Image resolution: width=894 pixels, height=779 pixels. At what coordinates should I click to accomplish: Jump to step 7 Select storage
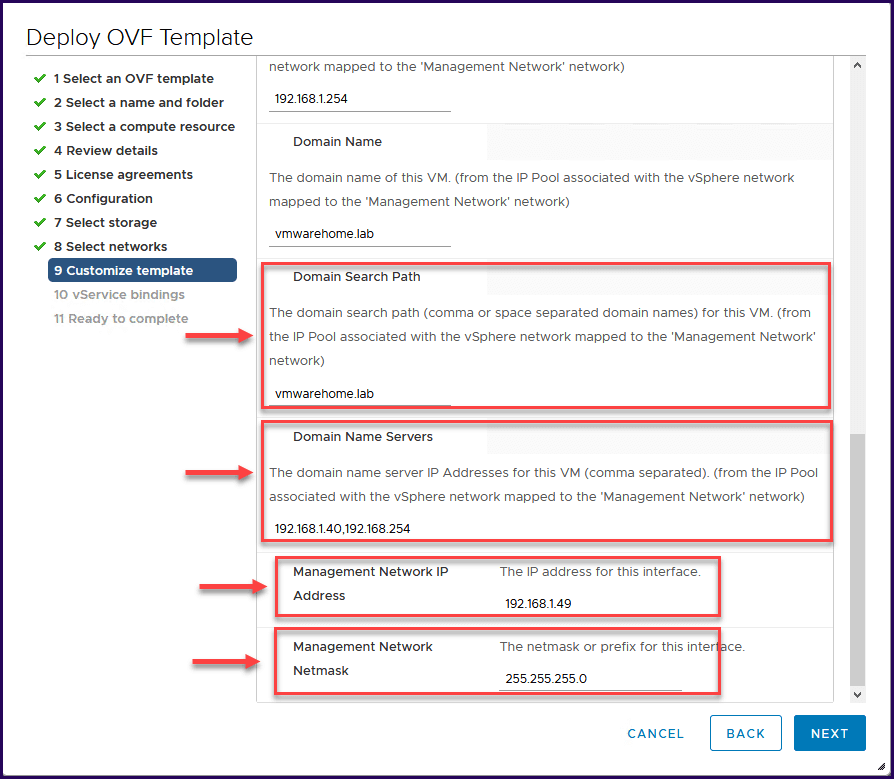[x=105, y=222]
